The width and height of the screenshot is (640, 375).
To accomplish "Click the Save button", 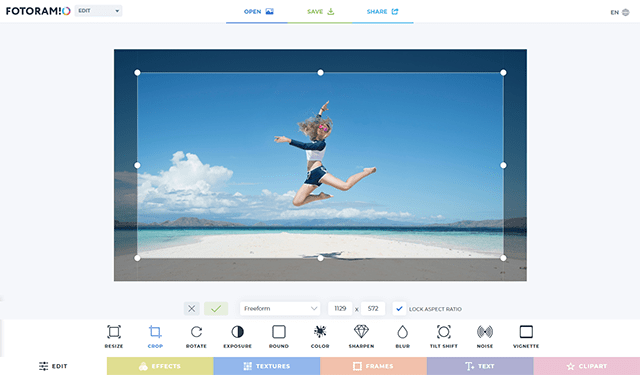I will [x=320, y=11].
